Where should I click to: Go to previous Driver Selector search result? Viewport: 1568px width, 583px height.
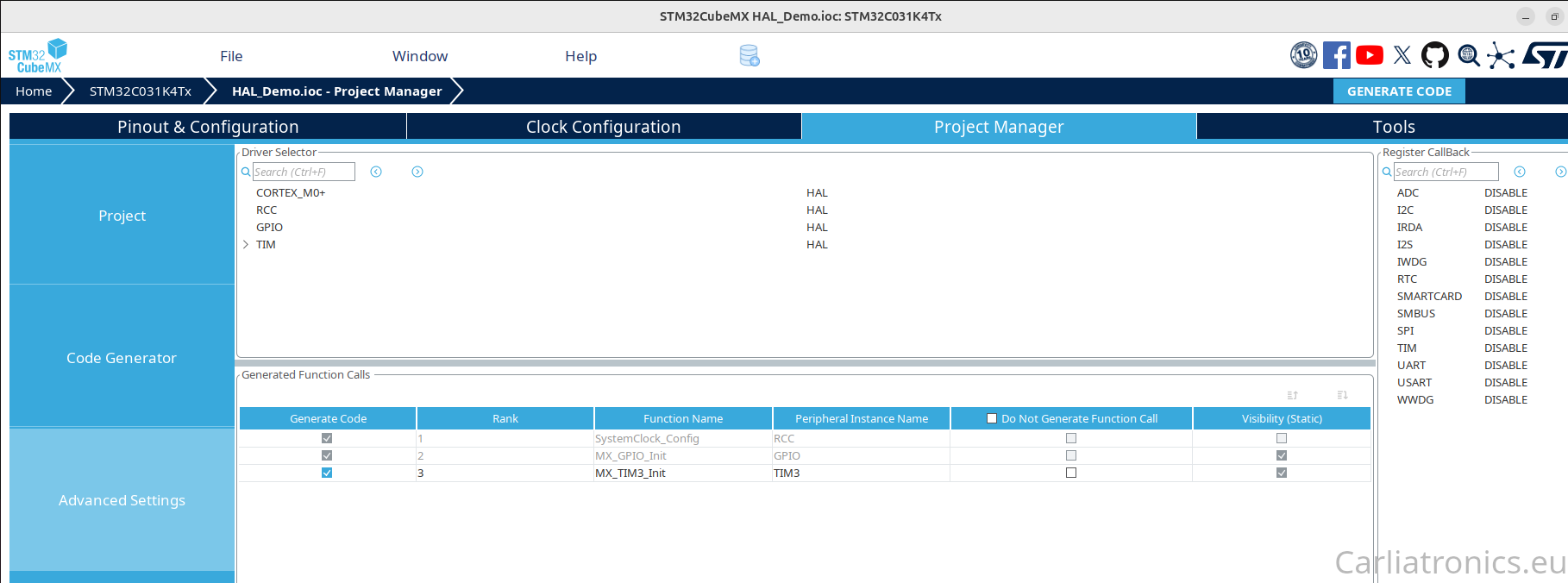(376, 172)
